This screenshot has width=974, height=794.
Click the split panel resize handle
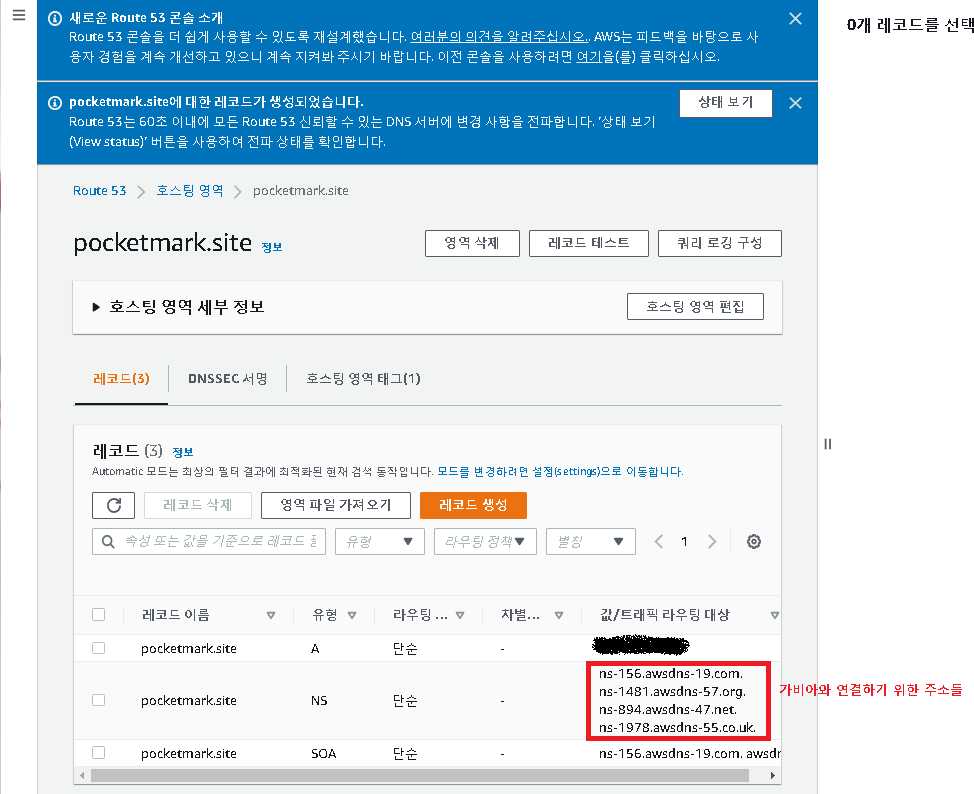click(x=827, y=444)
